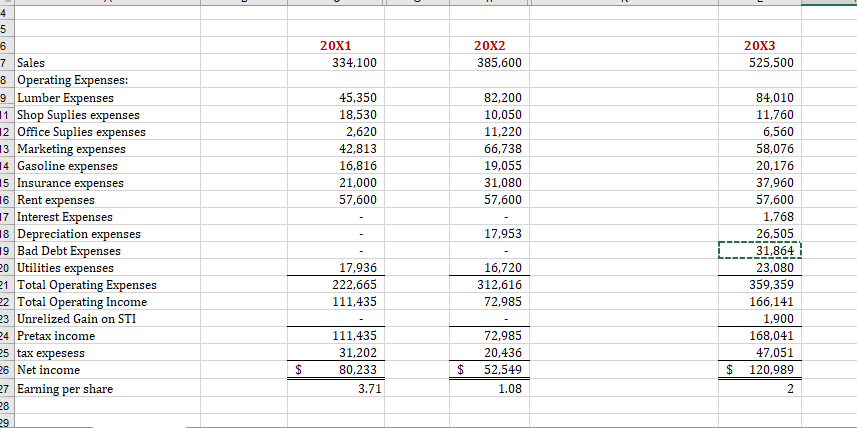Screen dimensions: 857x428
Task: Select pretax income value 168,041
Action: (759, 336)
